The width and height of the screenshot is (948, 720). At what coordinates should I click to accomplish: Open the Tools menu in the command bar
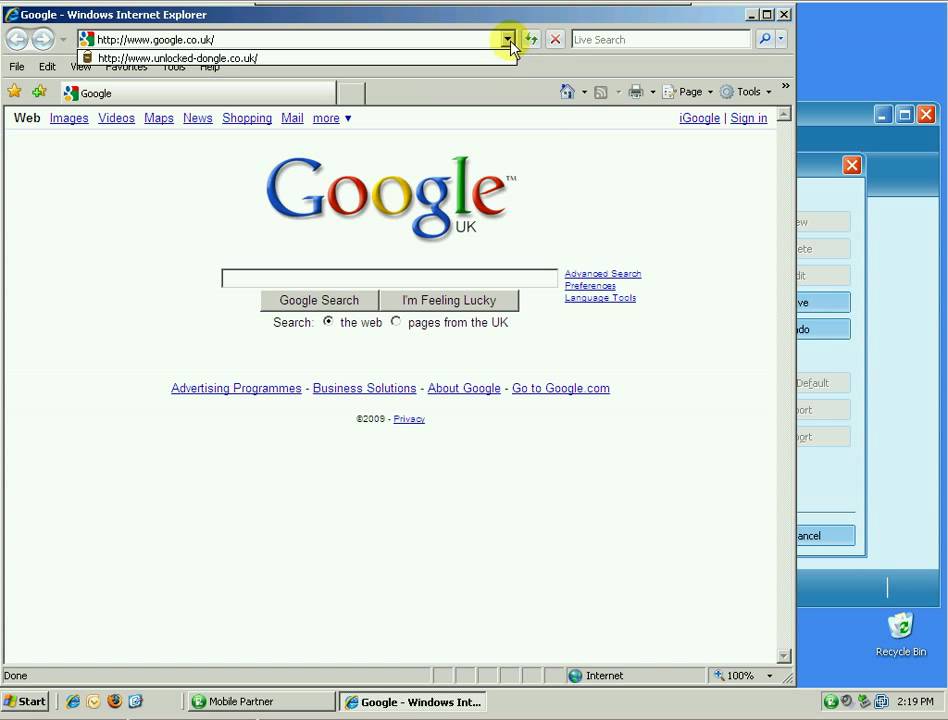(746, 92)
